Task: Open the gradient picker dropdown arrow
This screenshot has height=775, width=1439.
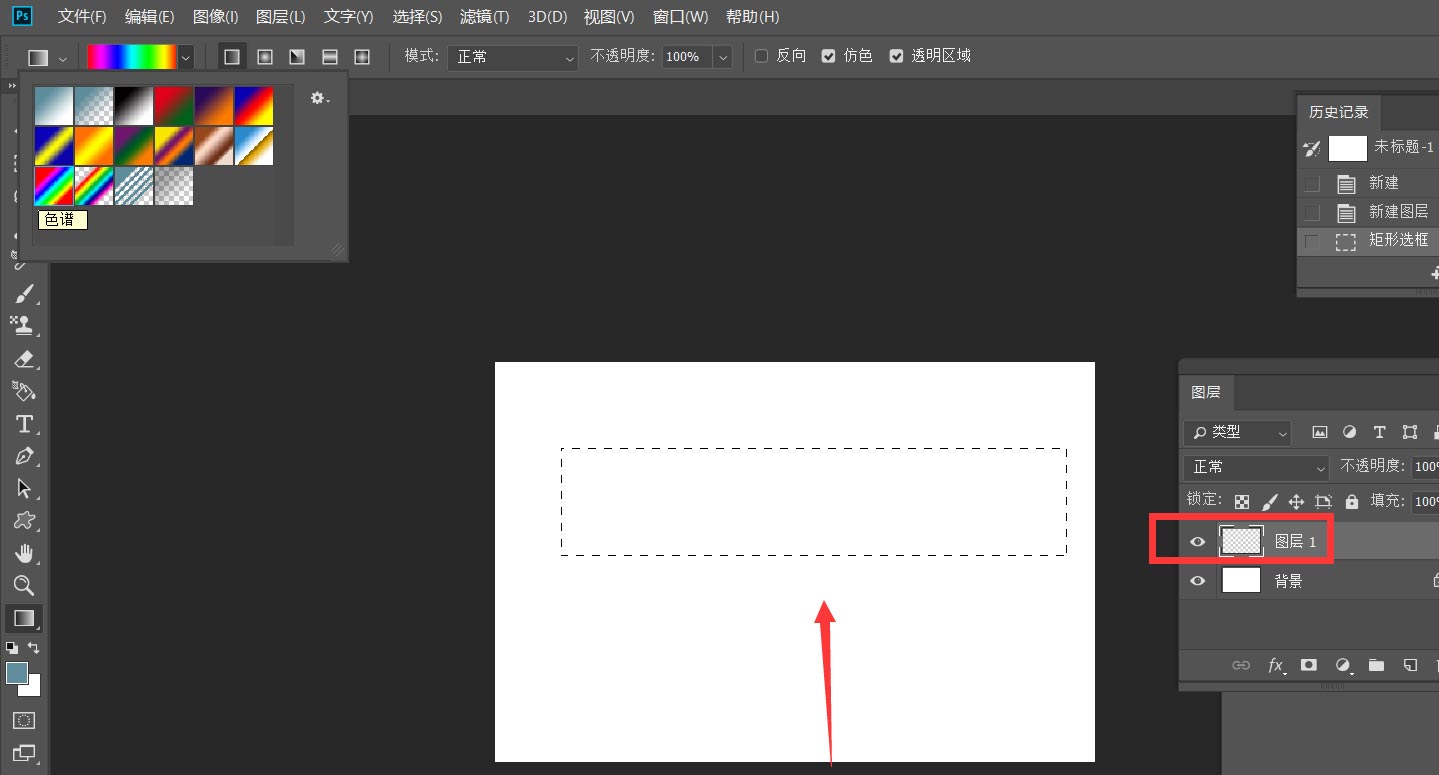Action: [x=185, y=58]
